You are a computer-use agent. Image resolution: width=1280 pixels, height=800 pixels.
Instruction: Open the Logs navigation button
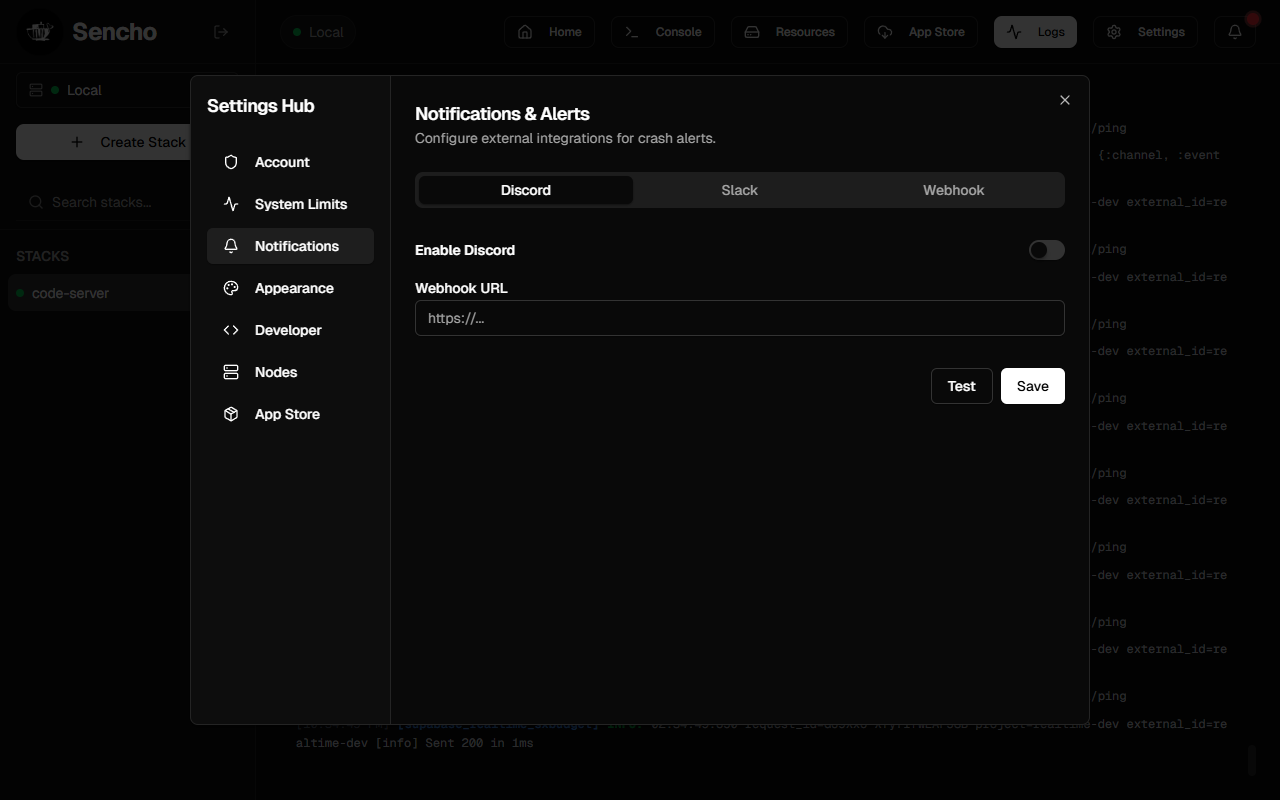[x=1035, y=32]
